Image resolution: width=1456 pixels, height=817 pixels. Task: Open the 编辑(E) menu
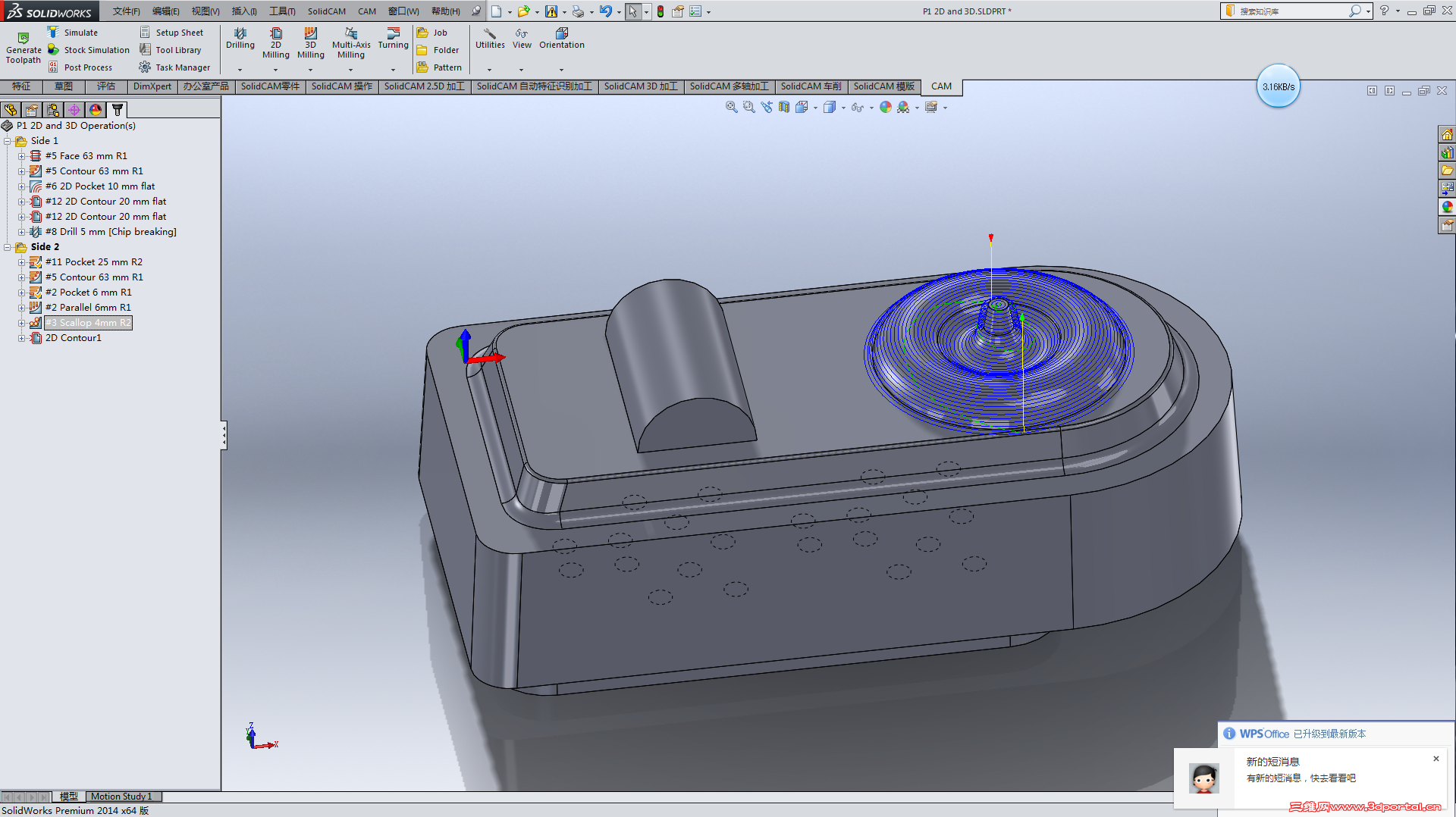166,11
